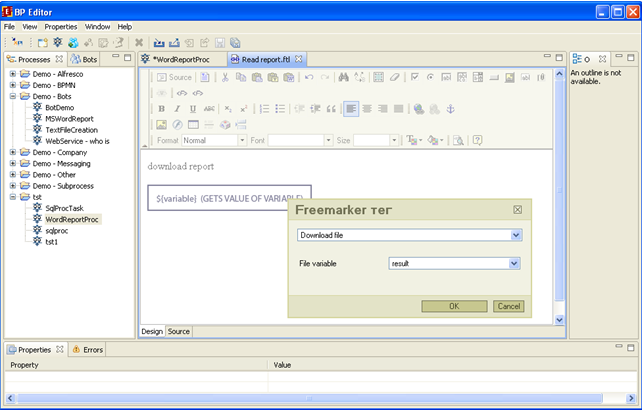Open the Help menu
Image resolution: width=642 pixels, height=410 pixels.
[x=124, y=27]
